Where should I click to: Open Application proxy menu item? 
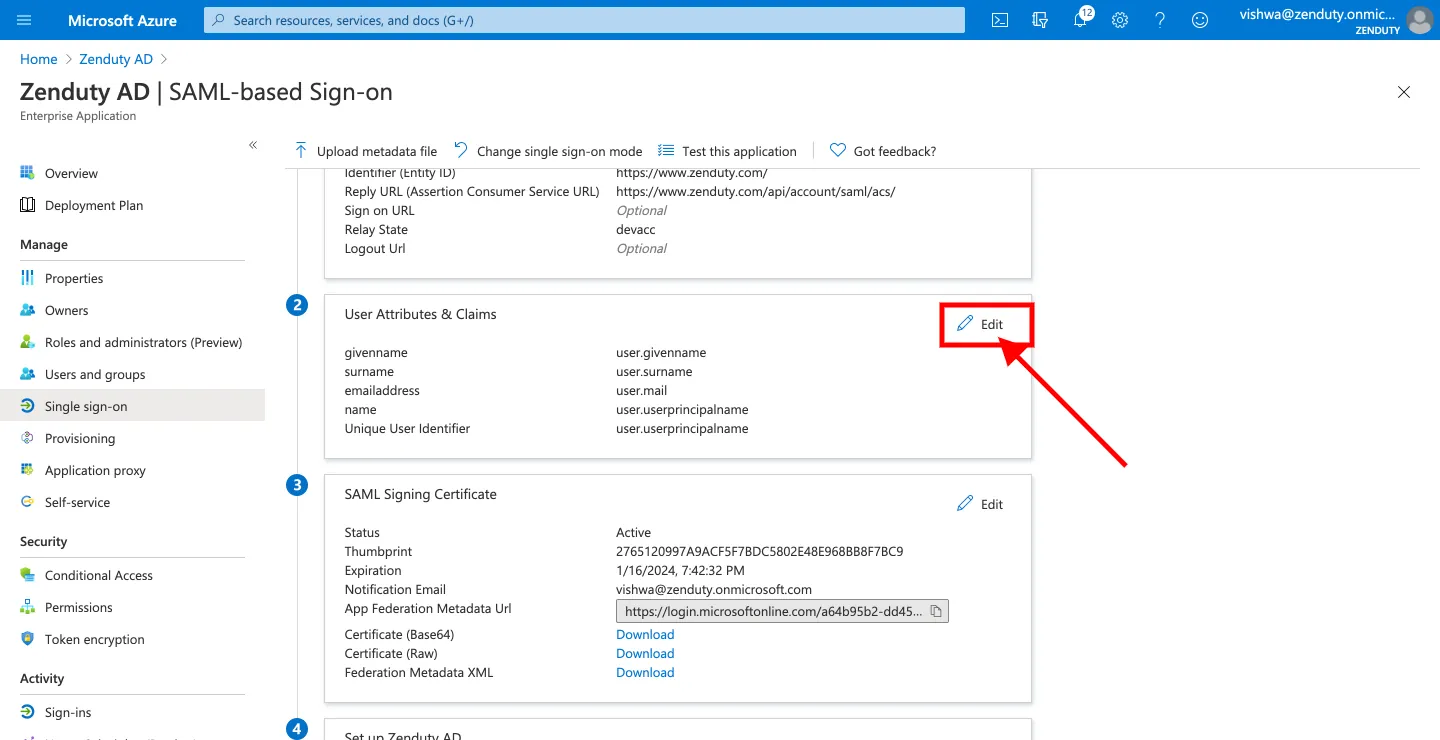[95, 470]
